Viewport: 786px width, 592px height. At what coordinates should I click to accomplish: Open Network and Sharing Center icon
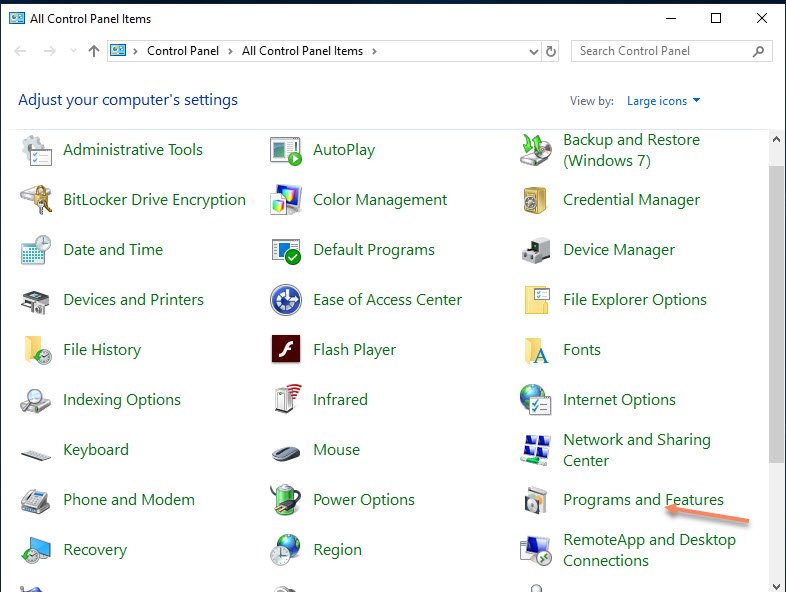pos(536,450)
